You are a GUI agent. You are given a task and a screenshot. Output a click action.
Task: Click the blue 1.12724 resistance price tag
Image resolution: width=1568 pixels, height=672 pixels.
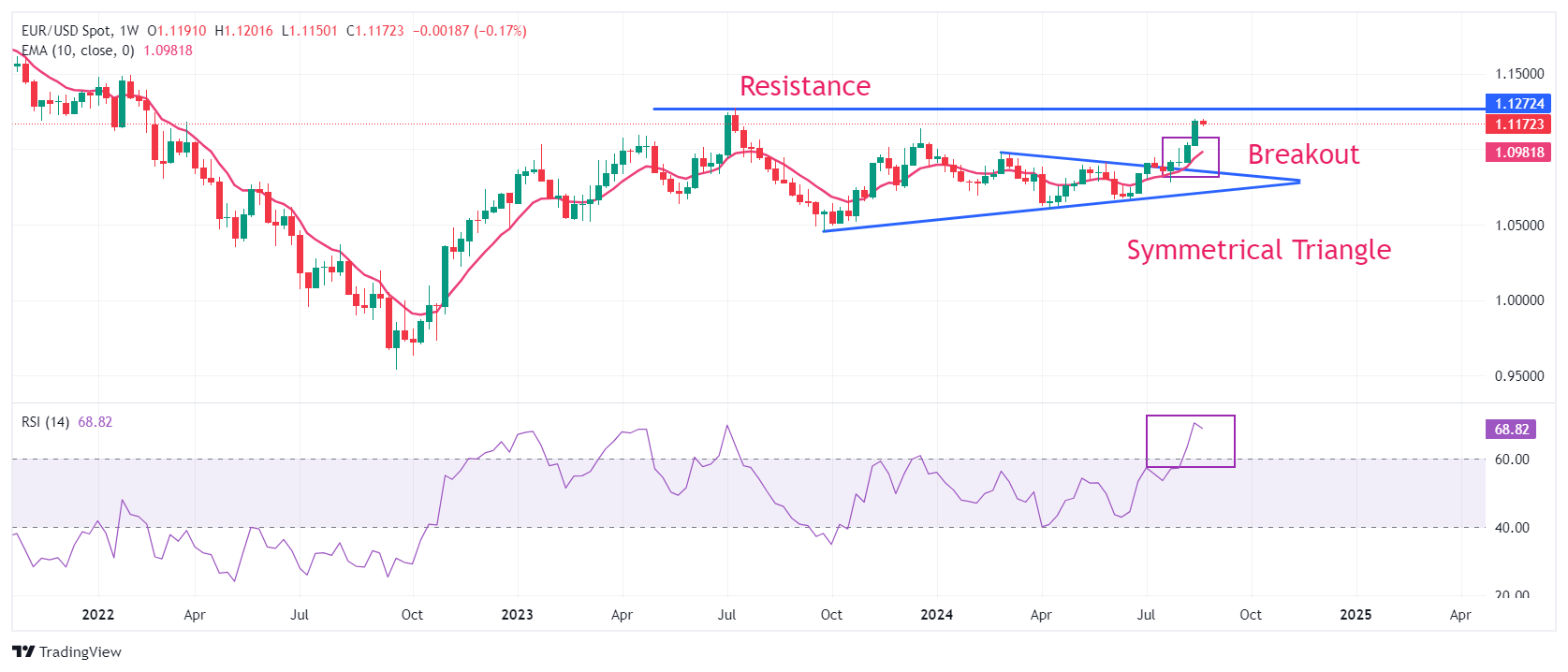click(1518, 104)
